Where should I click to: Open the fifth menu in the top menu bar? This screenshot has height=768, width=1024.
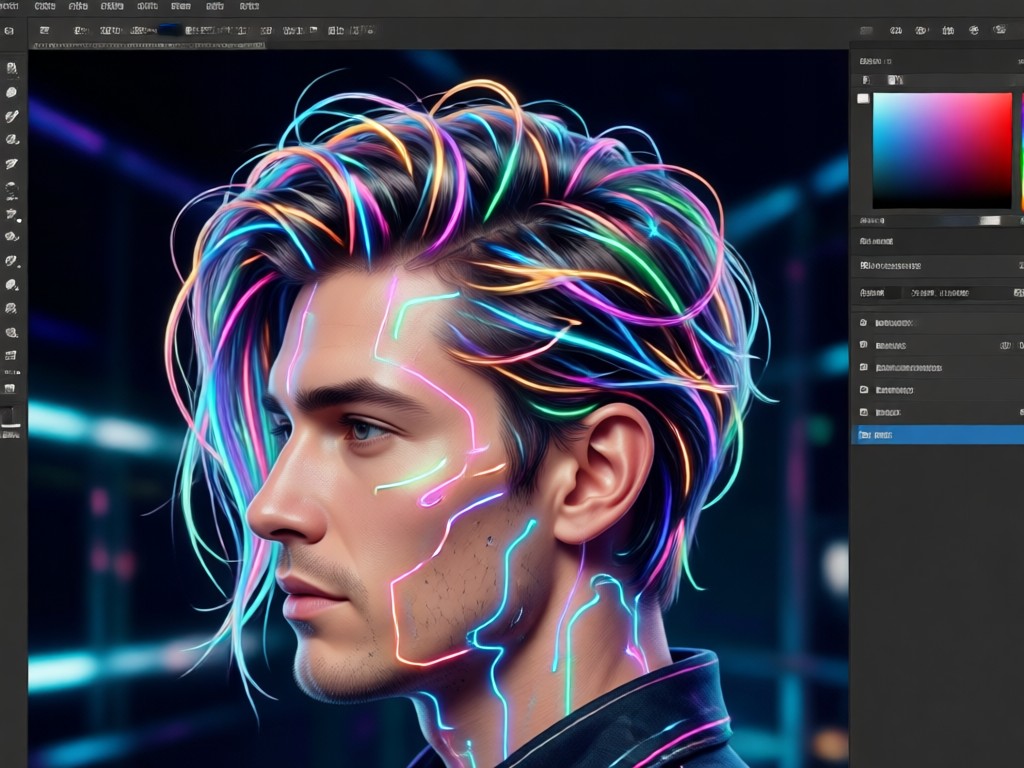coord(146,6)
